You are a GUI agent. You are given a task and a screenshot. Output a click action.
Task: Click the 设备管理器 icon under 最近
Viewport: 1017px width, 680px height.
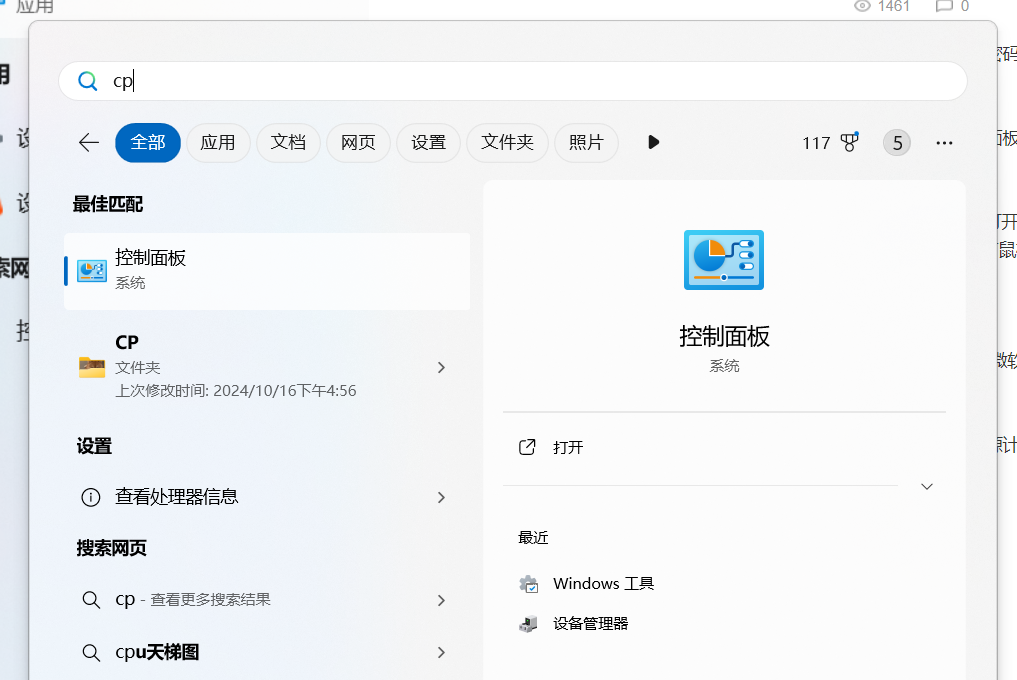[x=529, y=624]
